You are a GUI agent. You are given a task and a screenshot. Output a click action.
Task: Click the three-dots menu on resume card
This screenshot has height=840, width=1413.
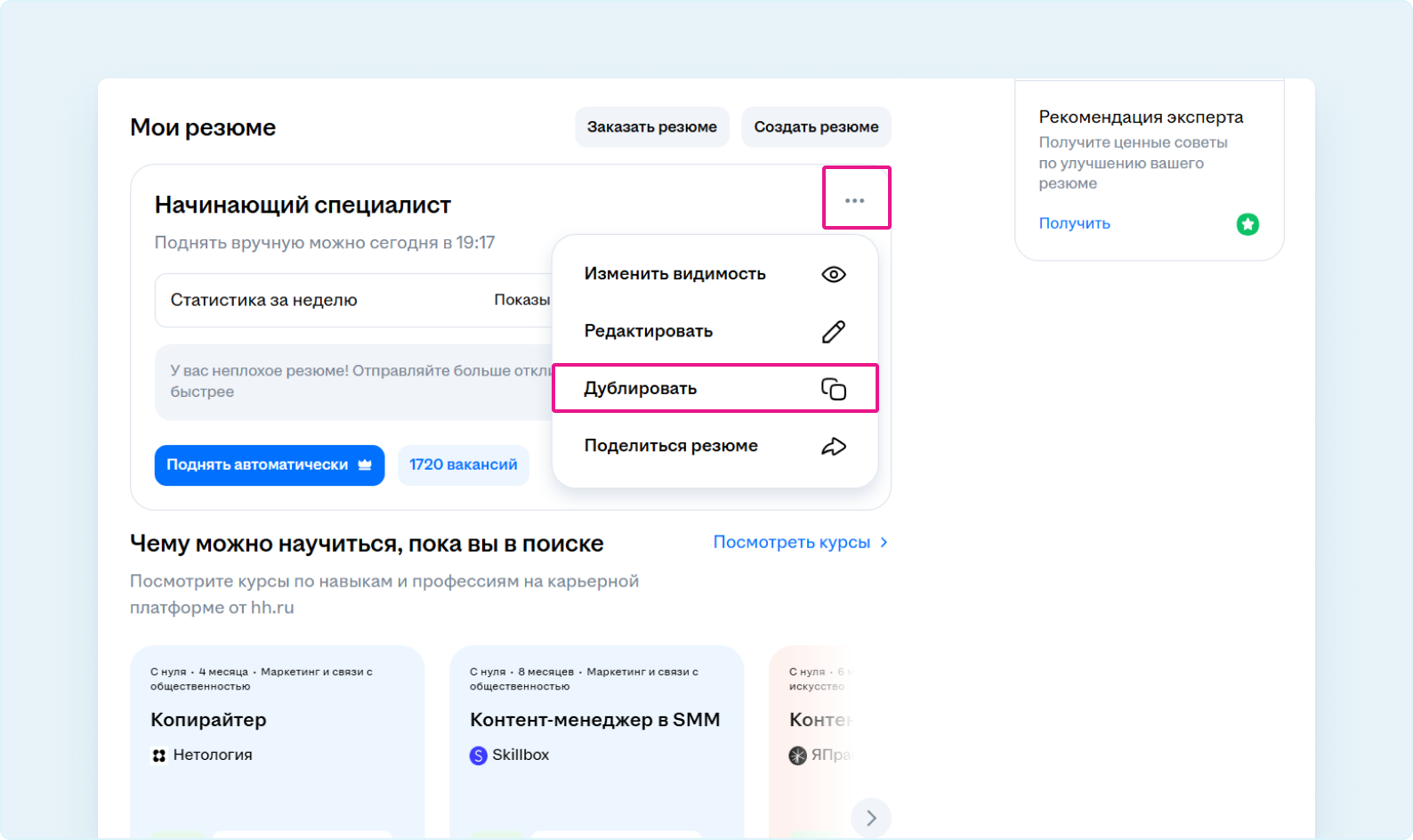pyautogui.click(x=854, y=200)
